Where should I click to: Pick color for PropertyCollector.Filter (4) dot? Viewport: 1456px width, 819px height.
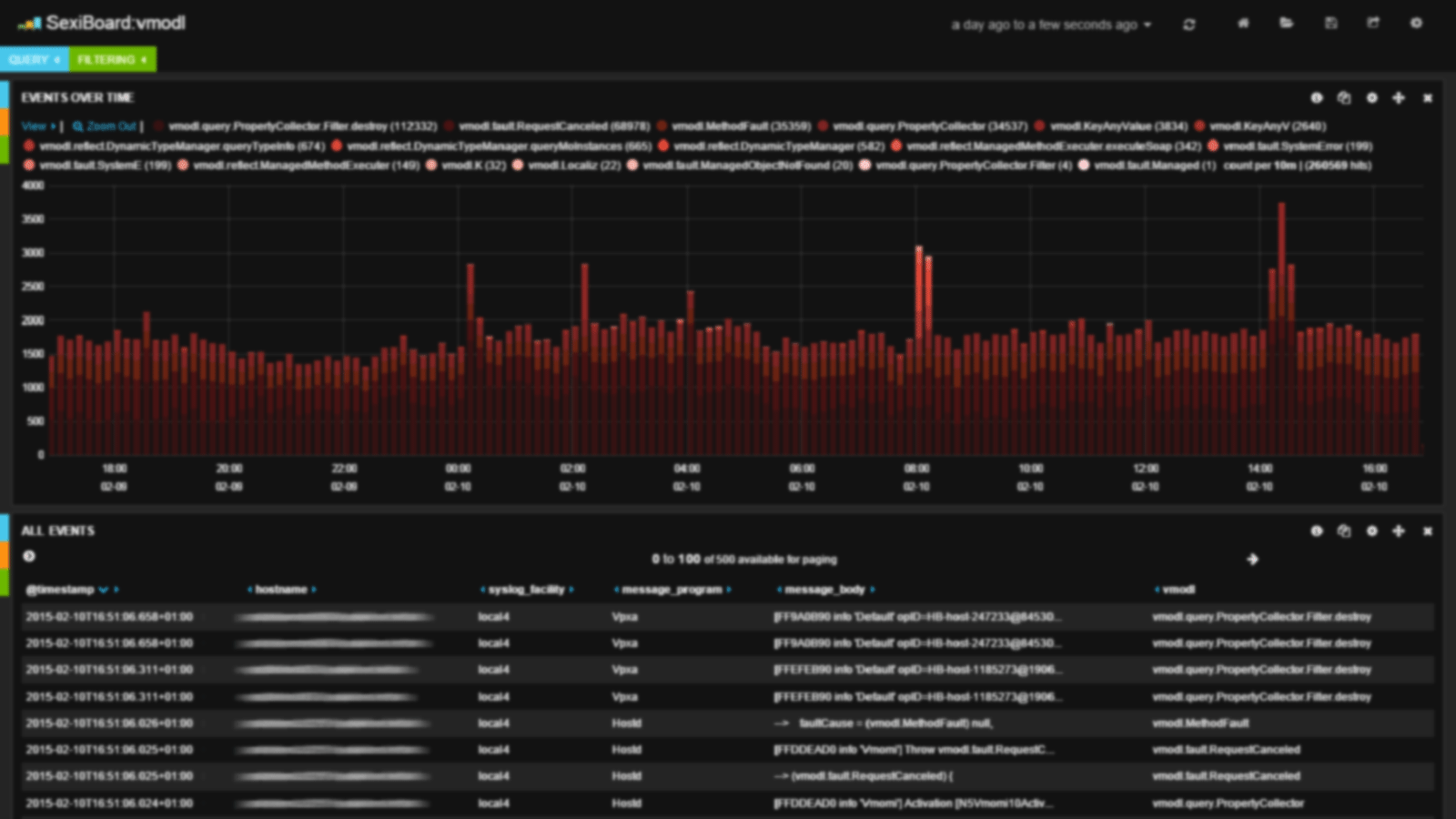tap(864, 166)
